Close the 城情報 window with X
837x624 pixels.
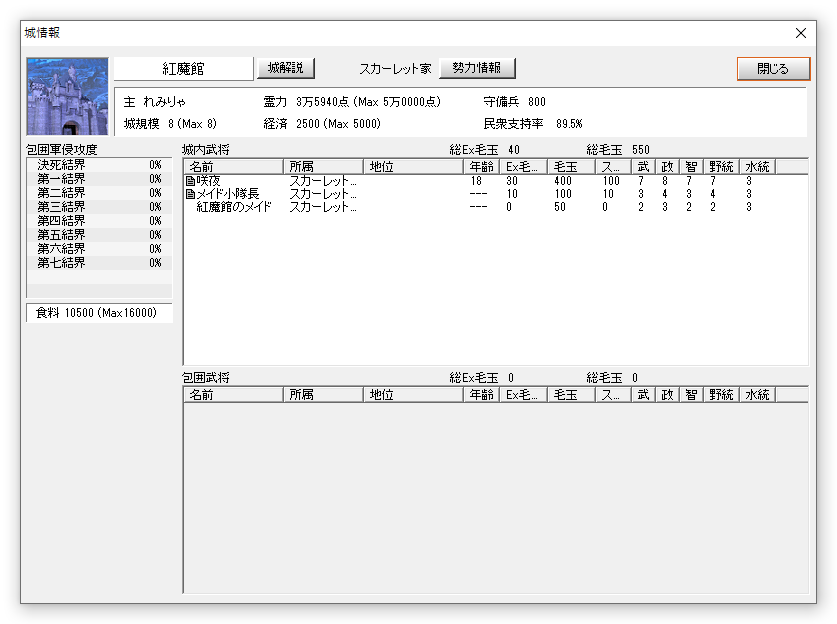(800, 32)
